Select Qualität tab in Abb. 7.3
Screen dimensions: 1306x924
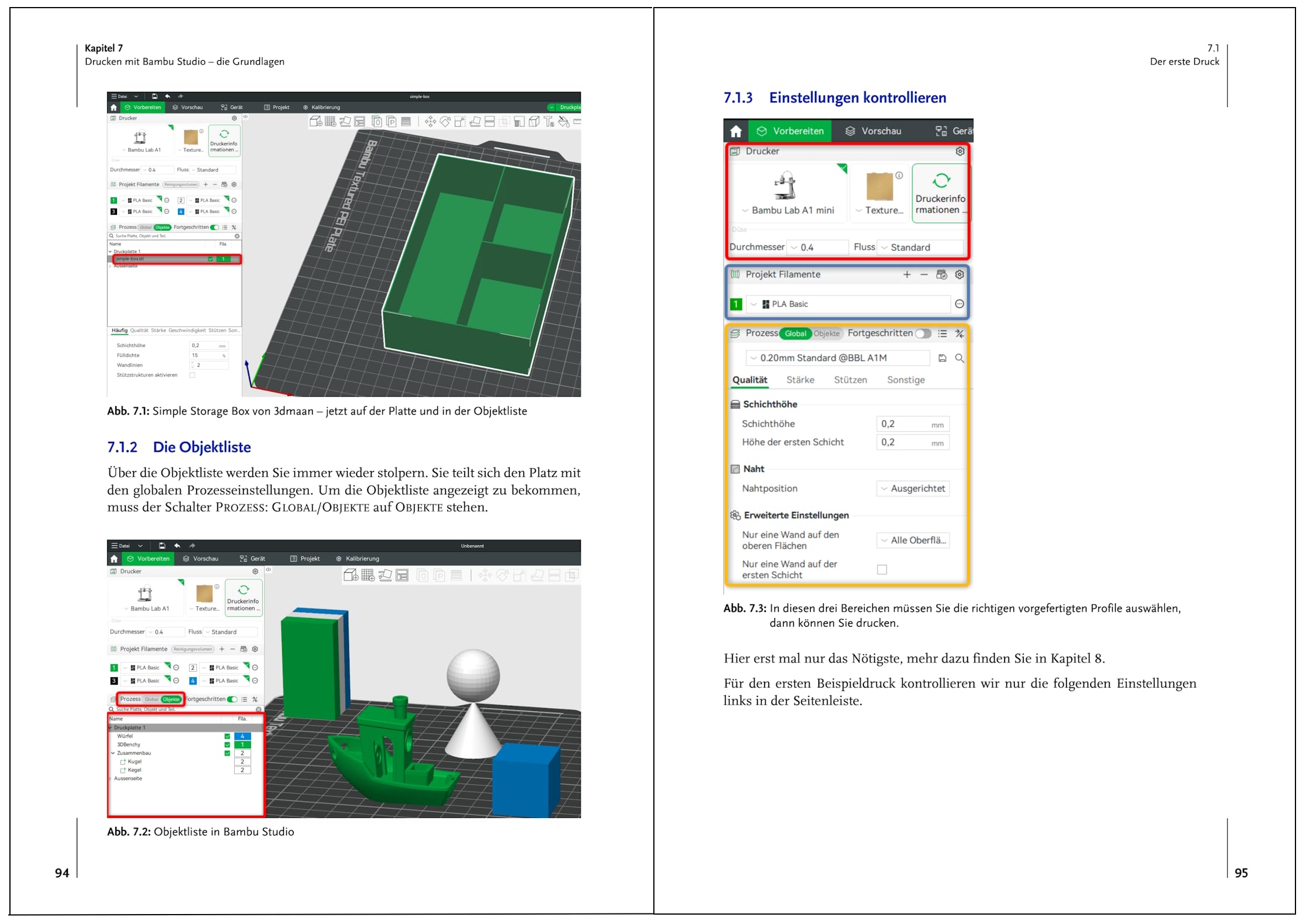pyautogui.click(x=750, y=380)
